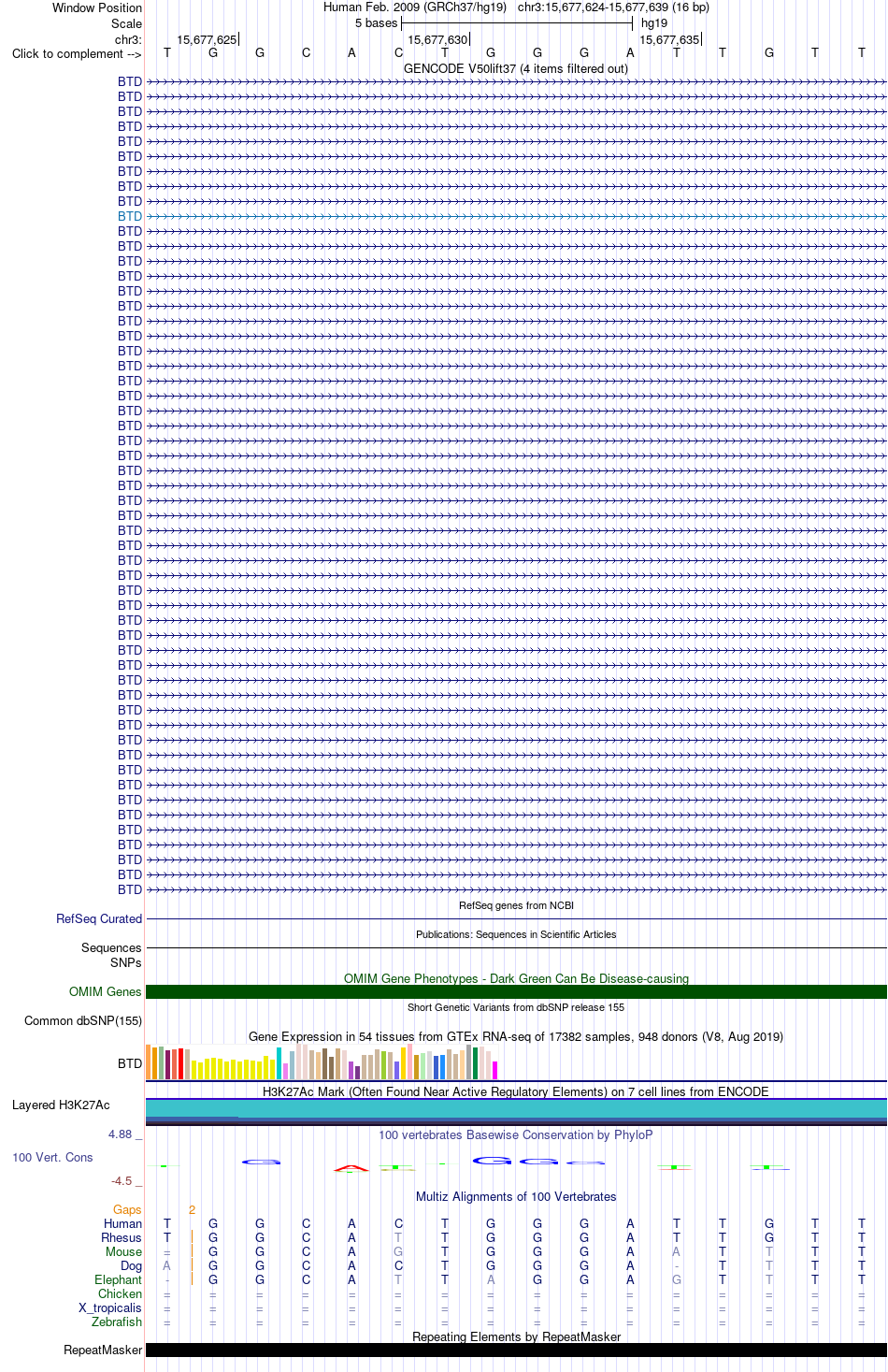Click the Elephant alignment row label
888x1372 pixels.
119,1279
